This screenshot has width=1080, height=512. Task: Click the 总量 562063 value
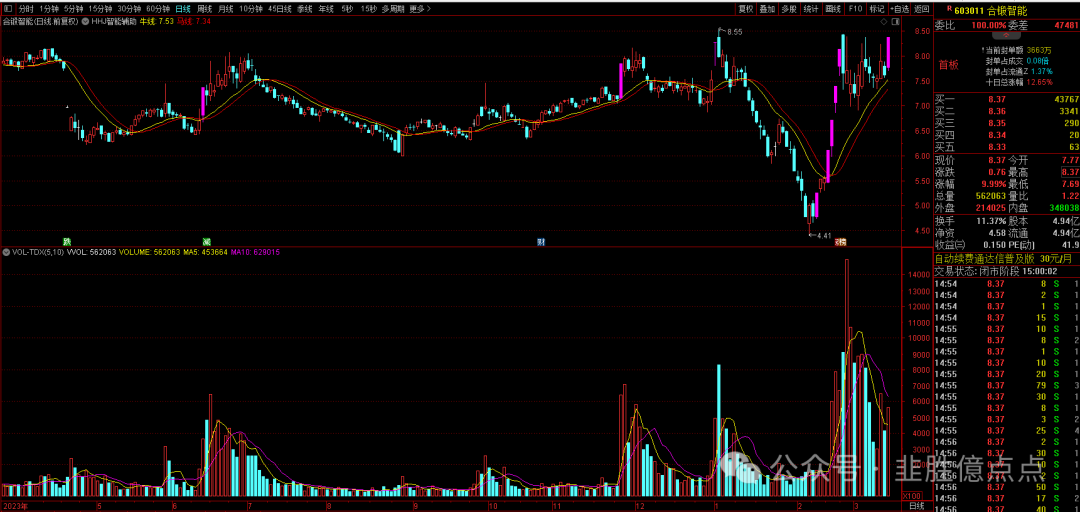[x=988, y=195]
